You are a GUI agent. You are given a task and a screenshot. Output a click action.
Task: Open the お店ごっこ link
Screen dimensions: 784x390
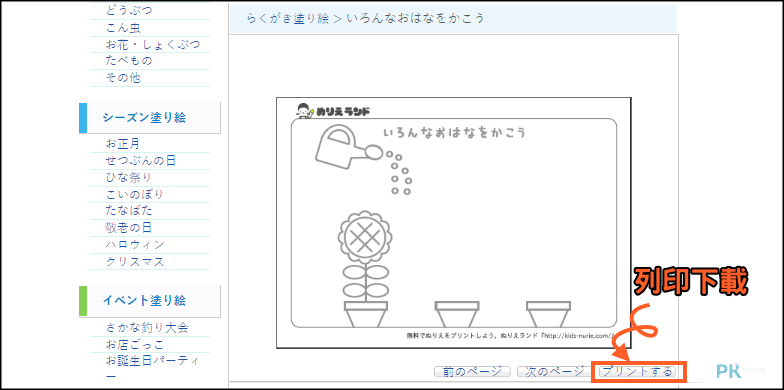click(135, 345)
